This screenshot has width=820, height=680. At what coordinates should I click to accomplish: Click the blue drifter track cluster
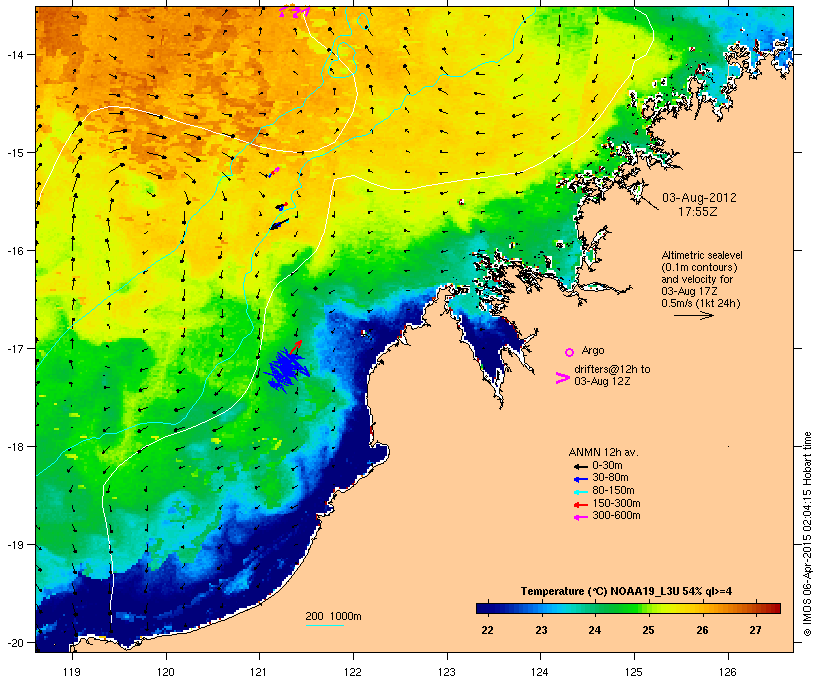click(x=286, y=370)
